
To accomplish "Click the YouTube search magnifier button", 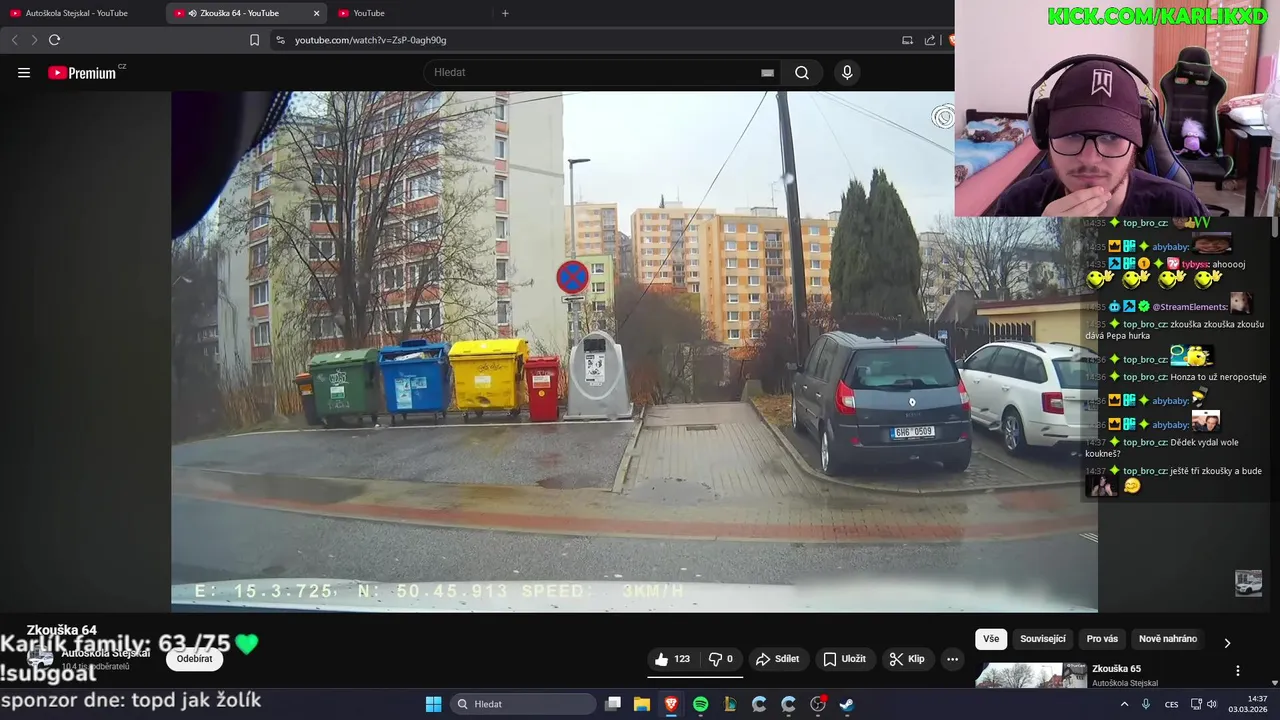I will point(802,73).
